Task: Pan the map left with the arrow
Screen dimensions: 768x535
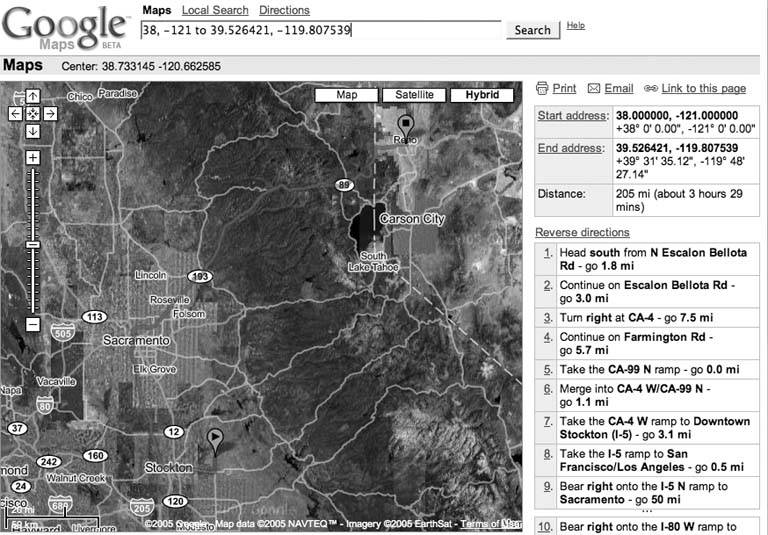Action: [x=15, y=114]
